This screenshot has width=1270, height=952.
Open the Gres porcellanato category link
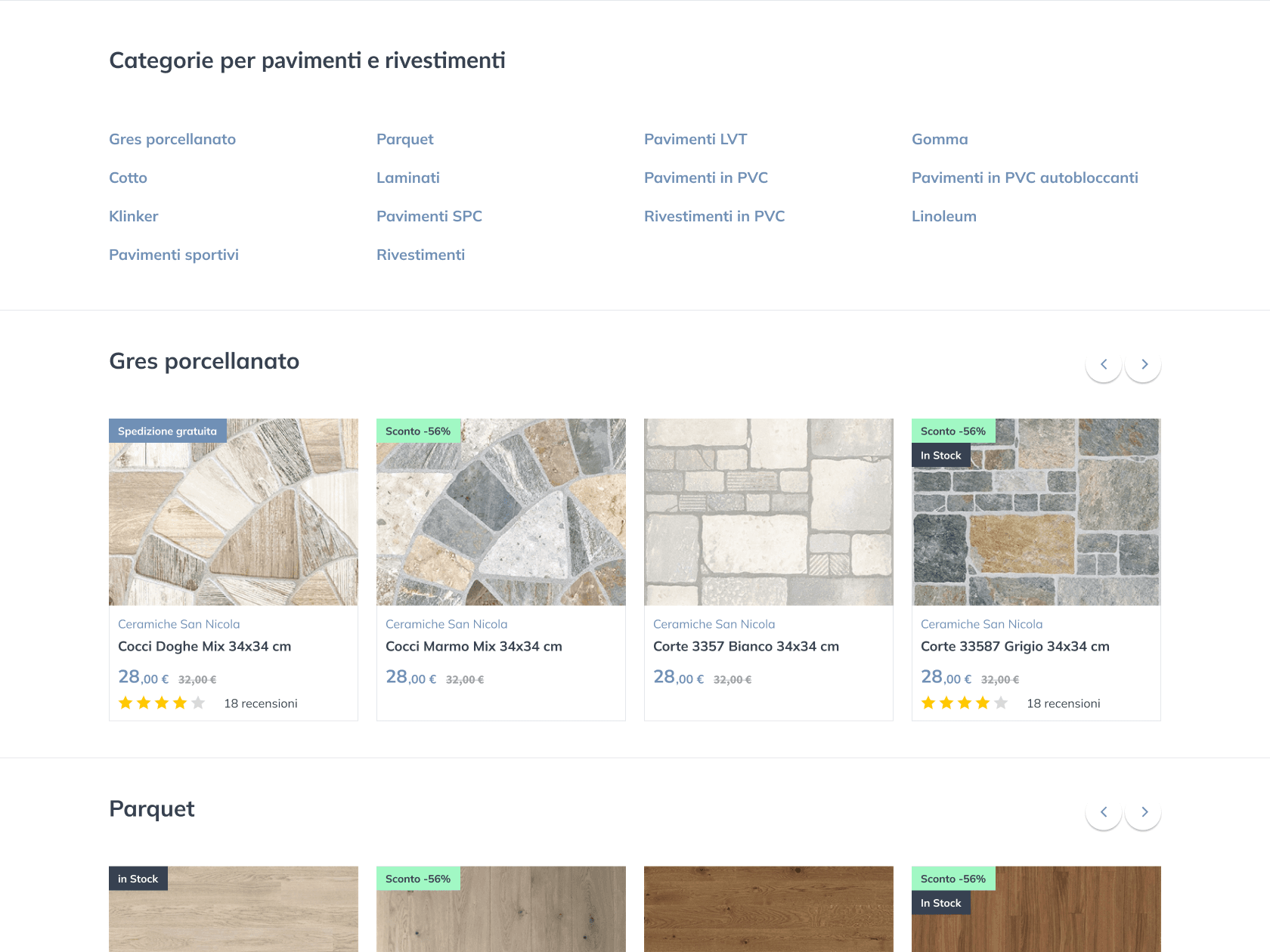pyautogui.click(x=172, y=139)
